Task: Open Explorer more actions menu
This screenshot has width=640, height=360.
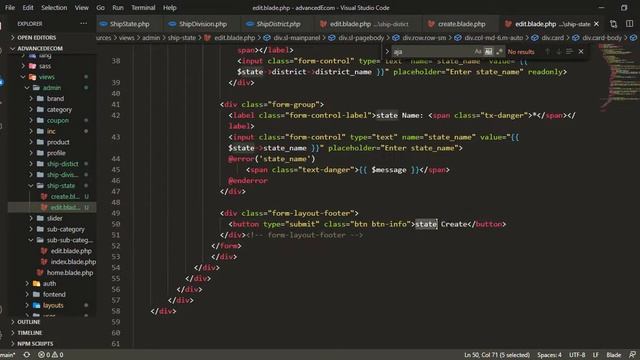Action: 84,24
